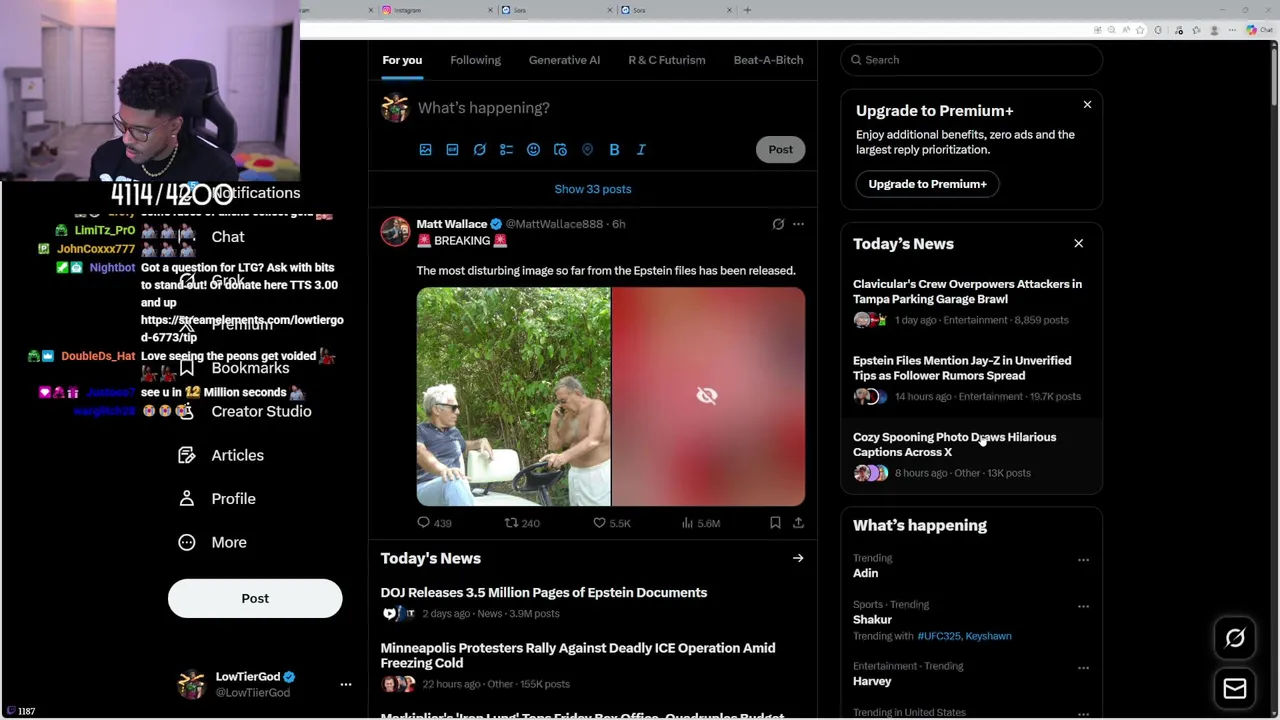Reveal the blurred sensitive image
Viewport: 1280px width, 720px height.
pyautogui.click(x=707, y=396)
